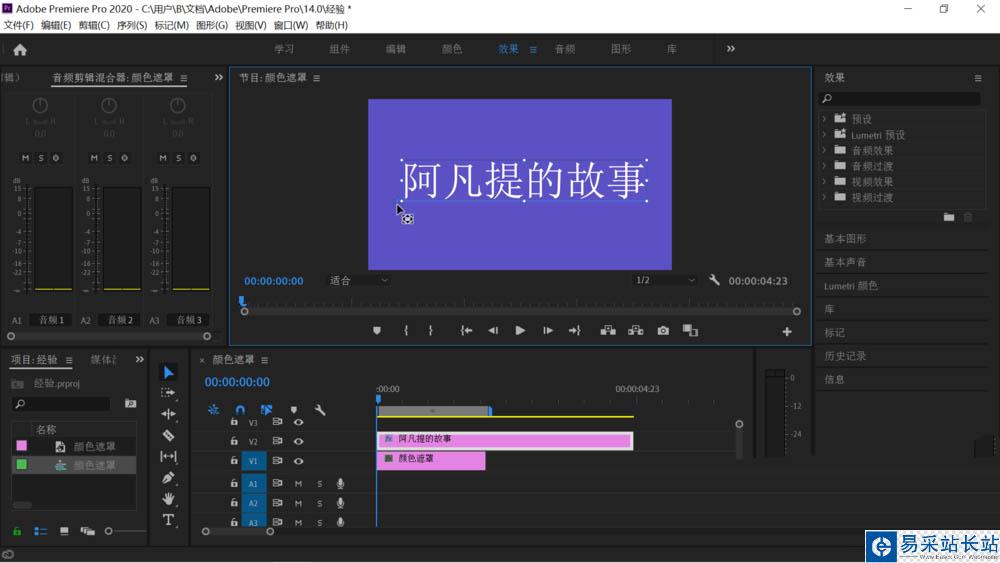Image resolution: width=1000 pixels, height=563 pixels.
Task: Click the effects search field
Action: (900, 98)
